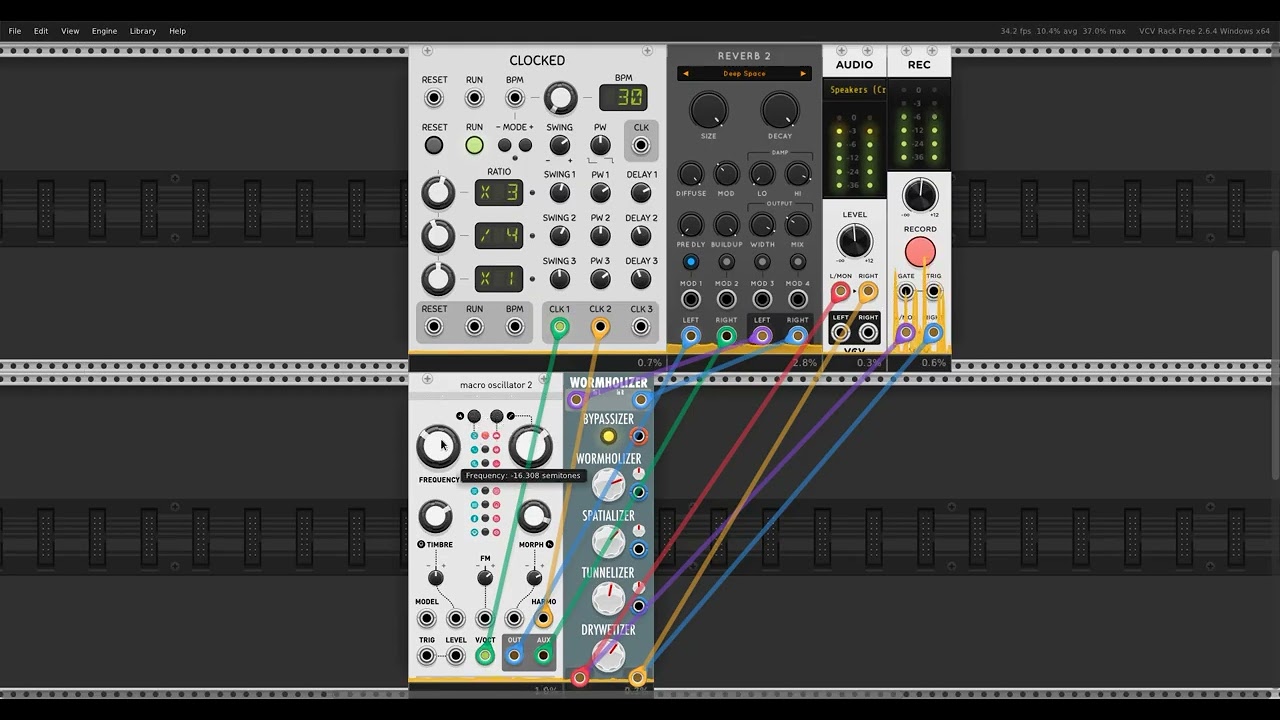Image resolution: width=1280 pixels, height=720 pixels.
Task: Toggle the MOD 2 button on Reverb 2
Action: [726, 262]
